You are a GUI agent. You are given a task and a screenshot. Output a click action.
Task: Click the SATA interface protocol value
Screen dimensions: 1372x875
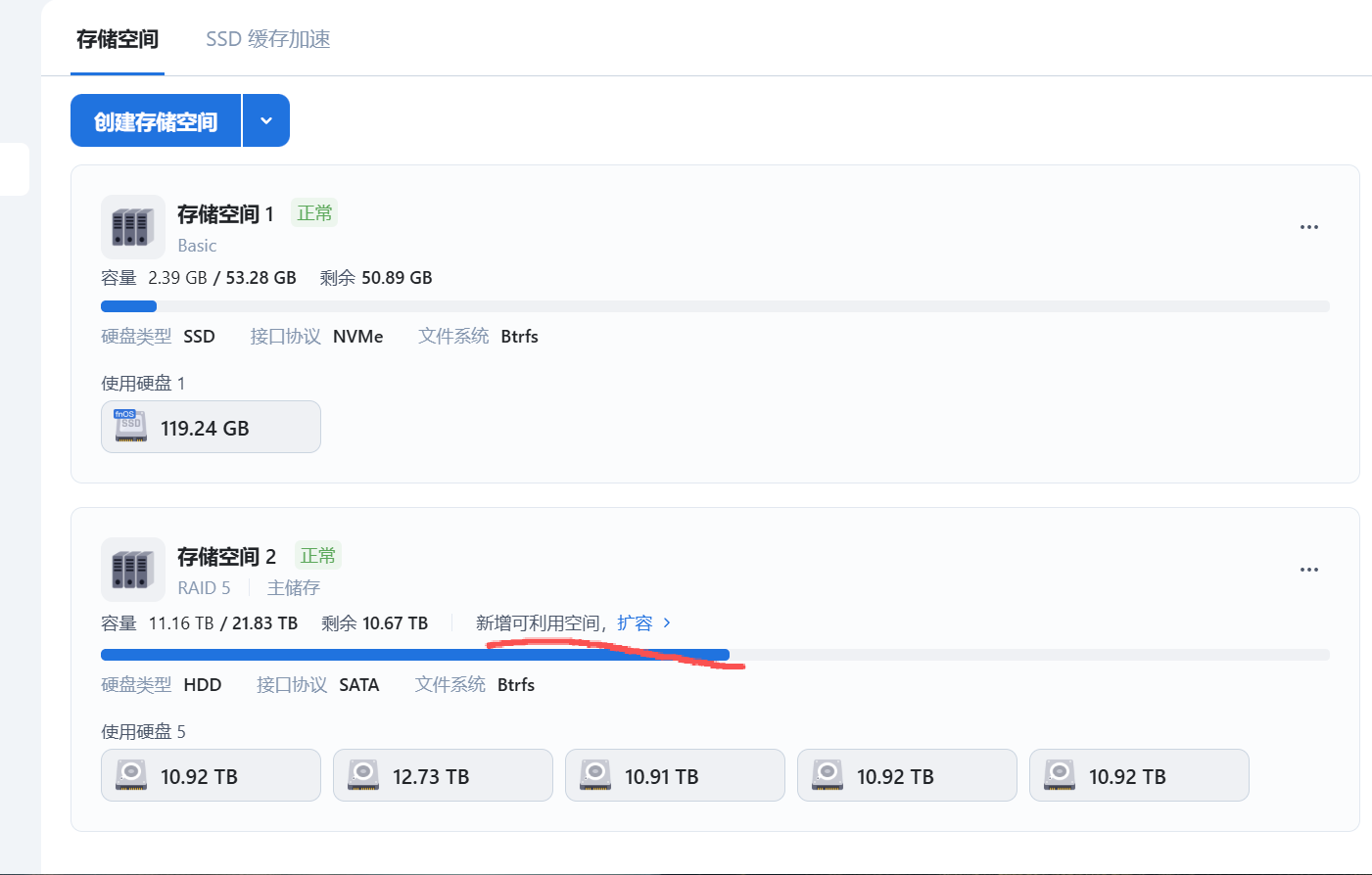359,685
